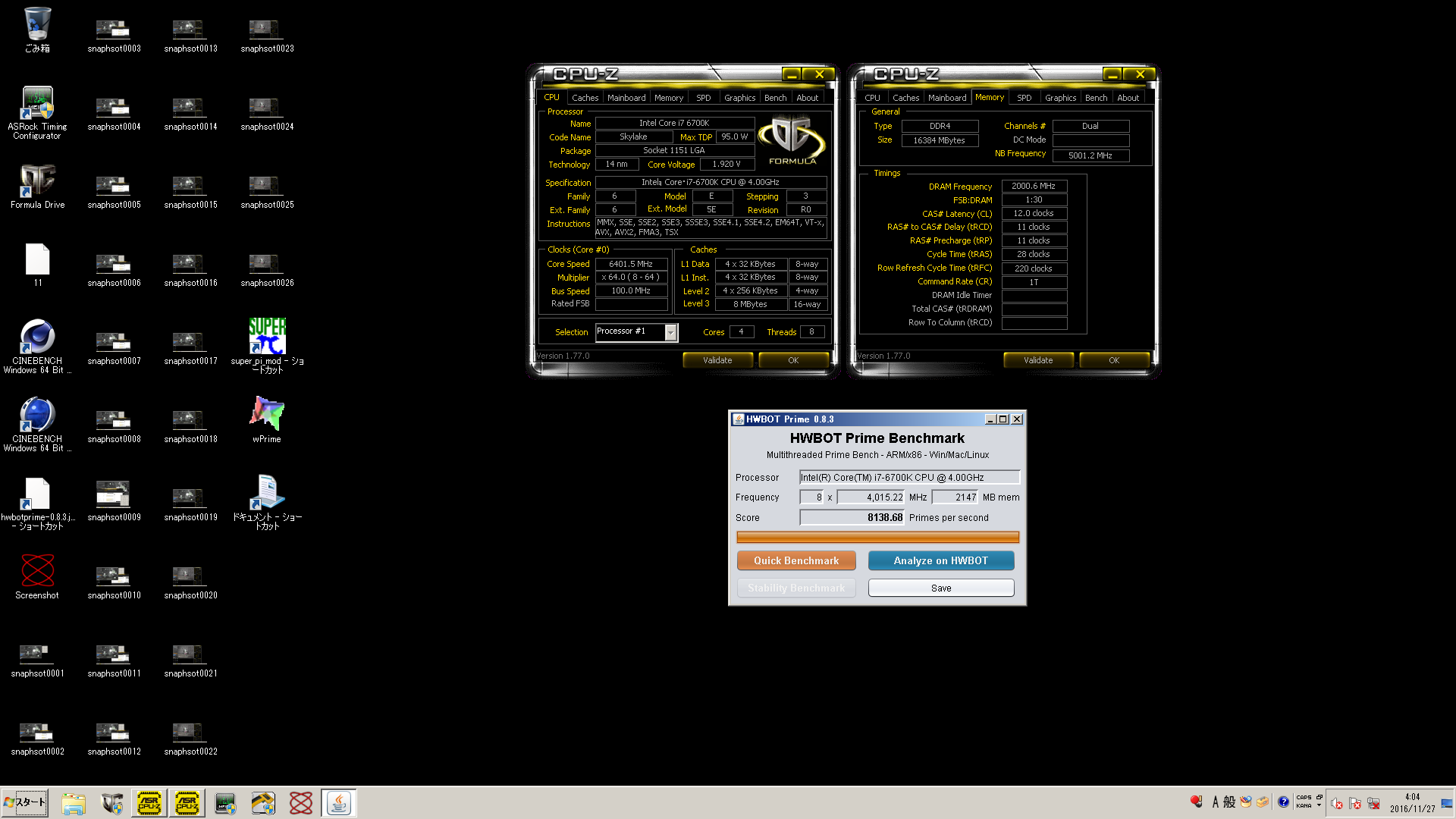
Task: Start the Quick Benchmark in HWBOT Prime
Action: click(x=796, y=560)
